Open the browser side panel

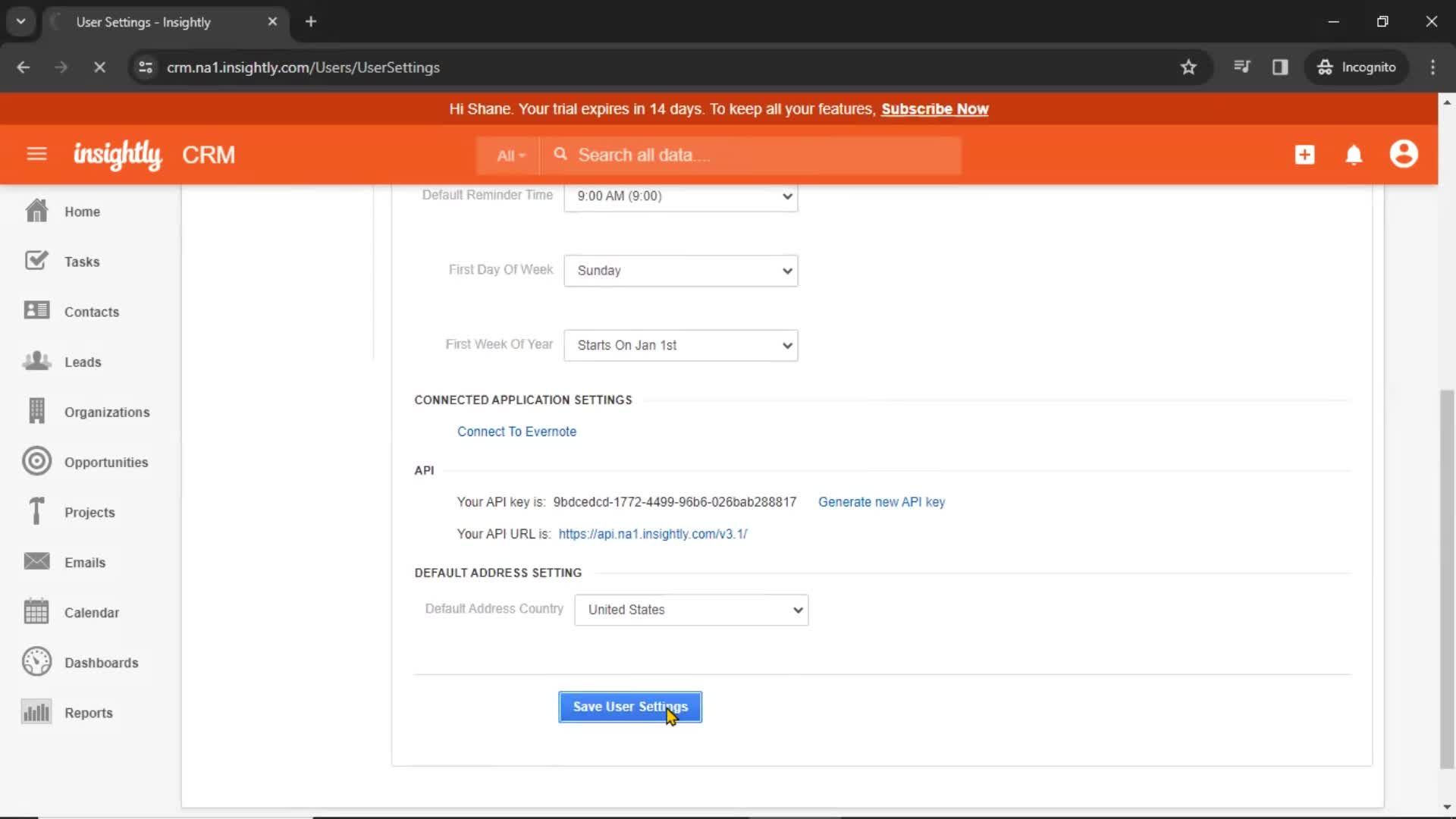1280,67
